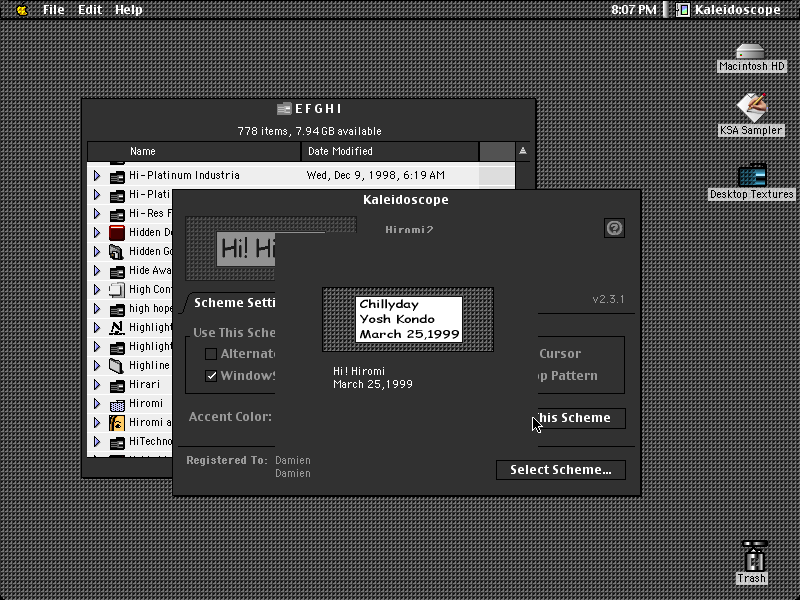Expand the Hide Awa row disclosure triangle
This screenshot has width=800, height=600.
click(97, 270)
